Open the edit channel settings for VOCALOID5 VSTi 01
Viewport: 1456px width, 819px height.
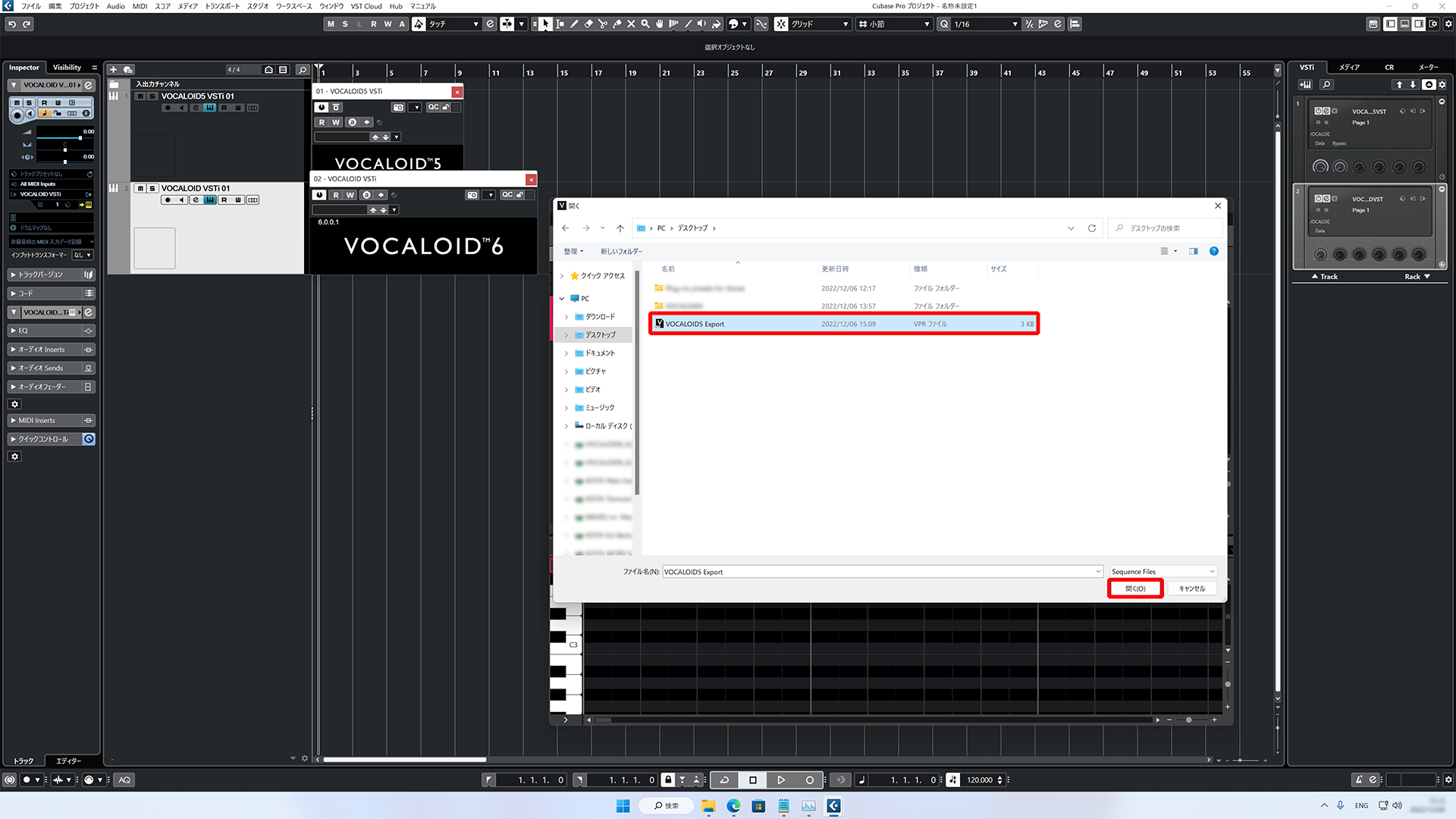(x=196, y=108)
